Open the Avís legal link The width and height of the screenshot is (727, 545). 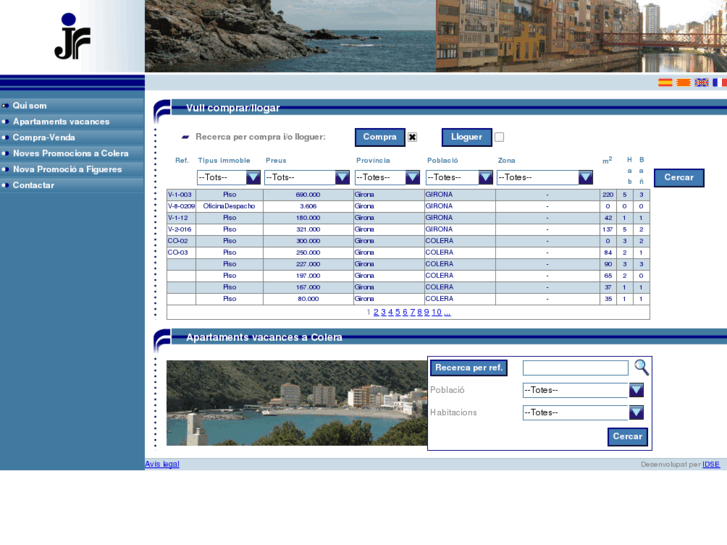(x=162, y=464)
